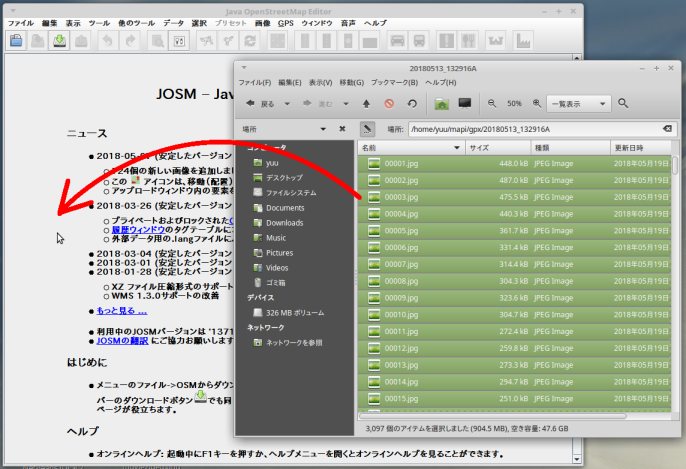Open JOSM window menu arrow in title bar
Viewport: 686px width, 469px height.
pyautogui.click(x=13, y=10)
